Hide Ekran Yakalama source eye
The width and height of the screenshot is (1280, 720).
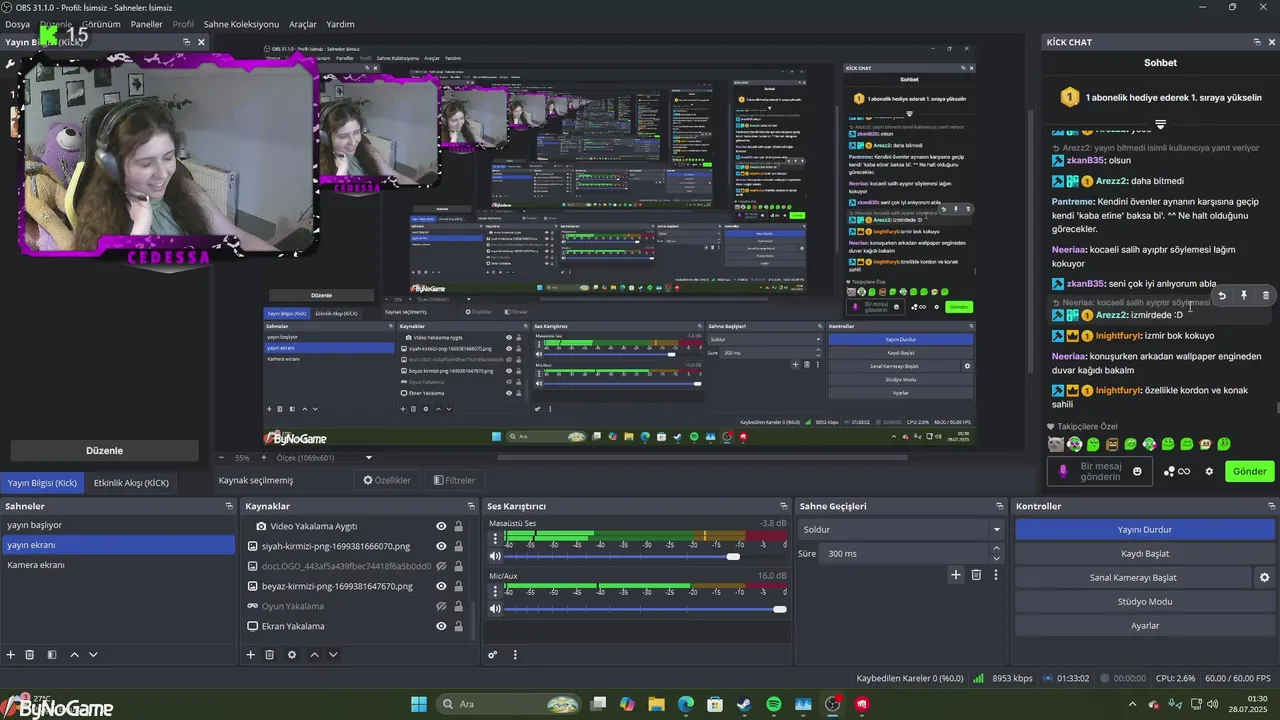pyautogui.click(x=441, y=626)
